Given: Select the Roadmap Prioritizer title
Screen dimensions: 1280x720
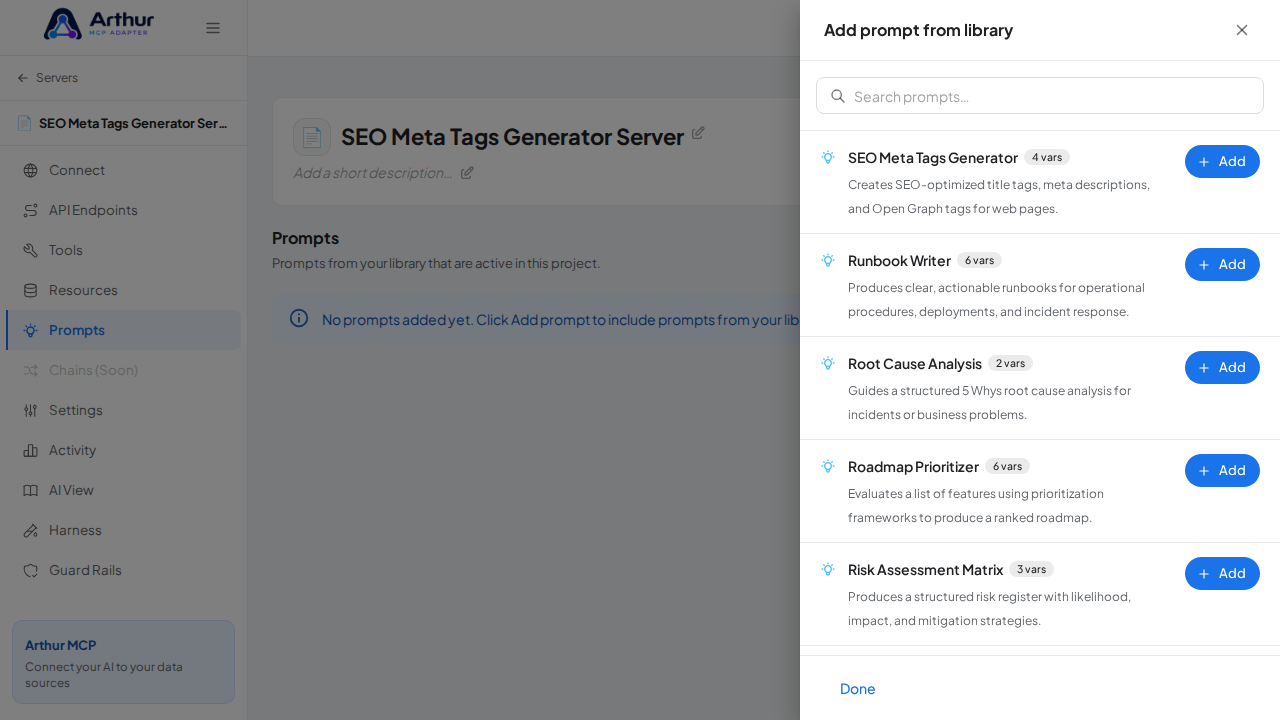Looking at the screenshot, I should 913,467.
